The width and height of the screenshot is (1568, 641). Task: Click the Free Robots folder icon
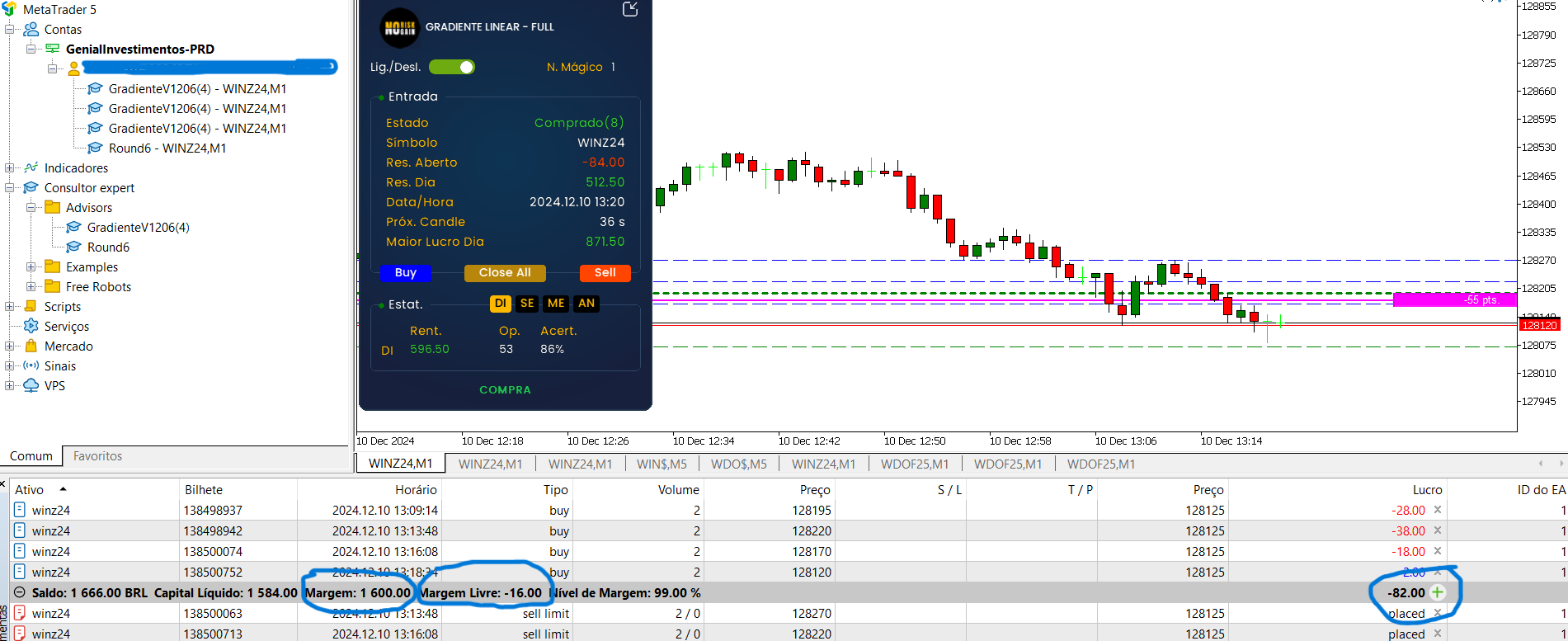(53, 286)
